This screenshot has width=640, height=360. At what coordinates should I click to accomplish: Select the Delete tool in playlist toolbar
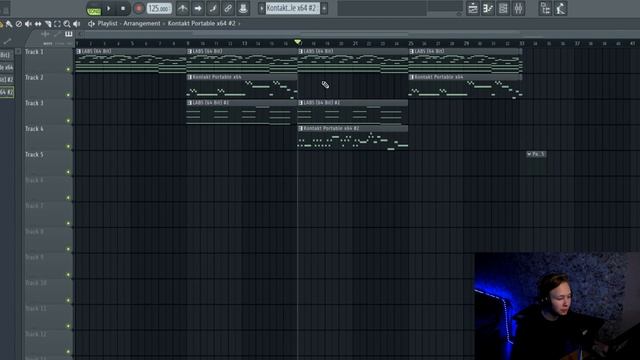coord(18,24)
